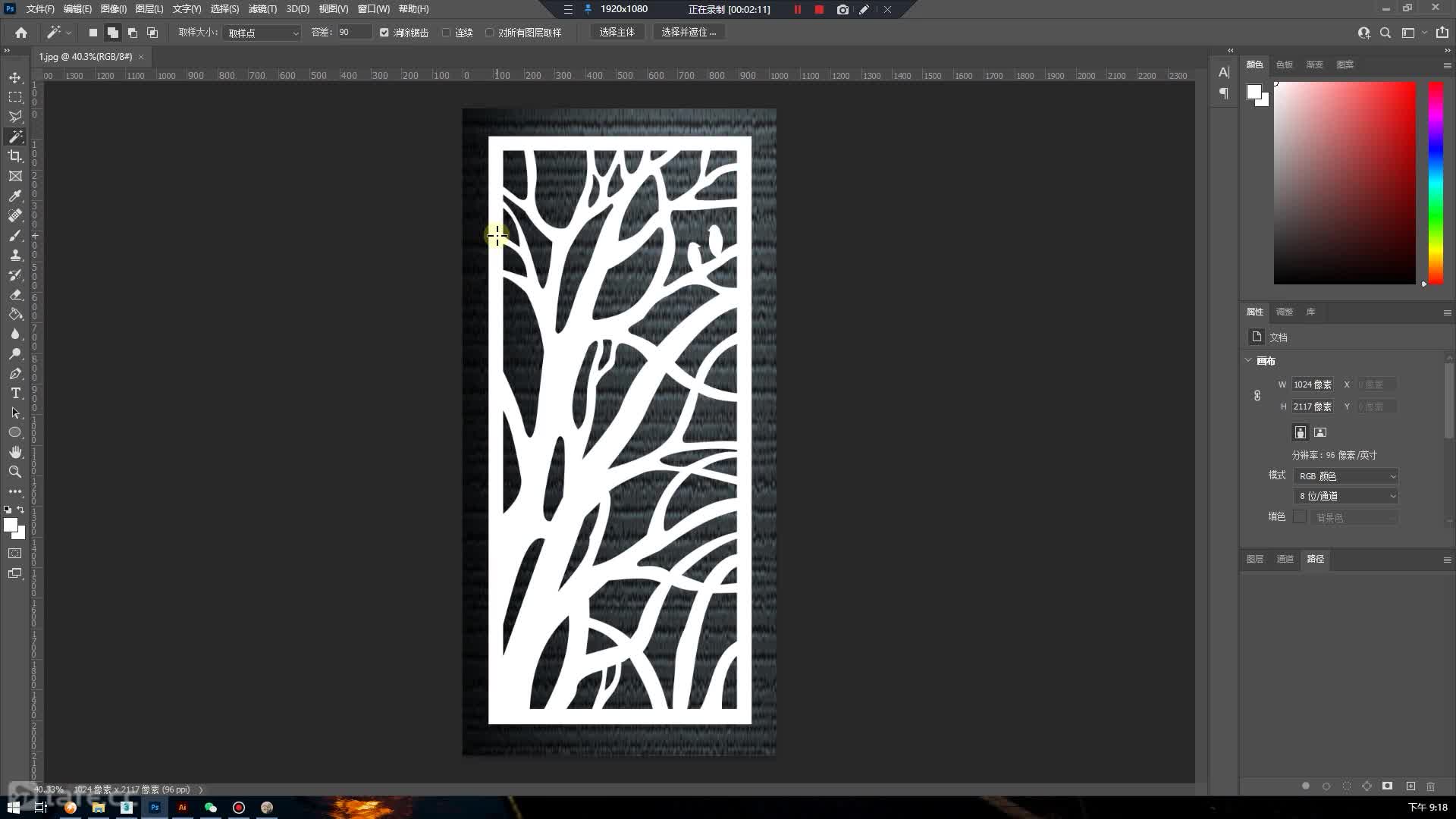Click the hue spectrum slider
The width and height of the screenshot is (1456, 819).
pos(1436,183)
